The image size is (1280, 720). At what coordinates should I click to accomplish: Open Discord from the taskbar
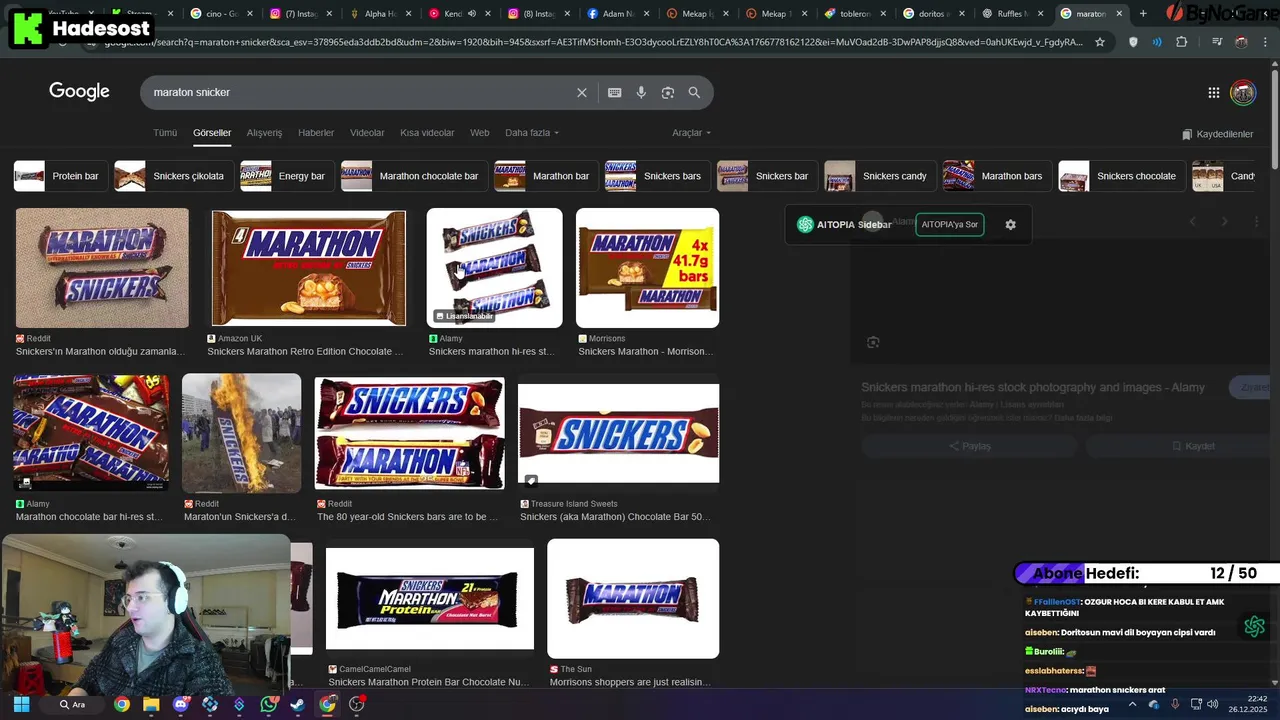[x=180, y=704]
